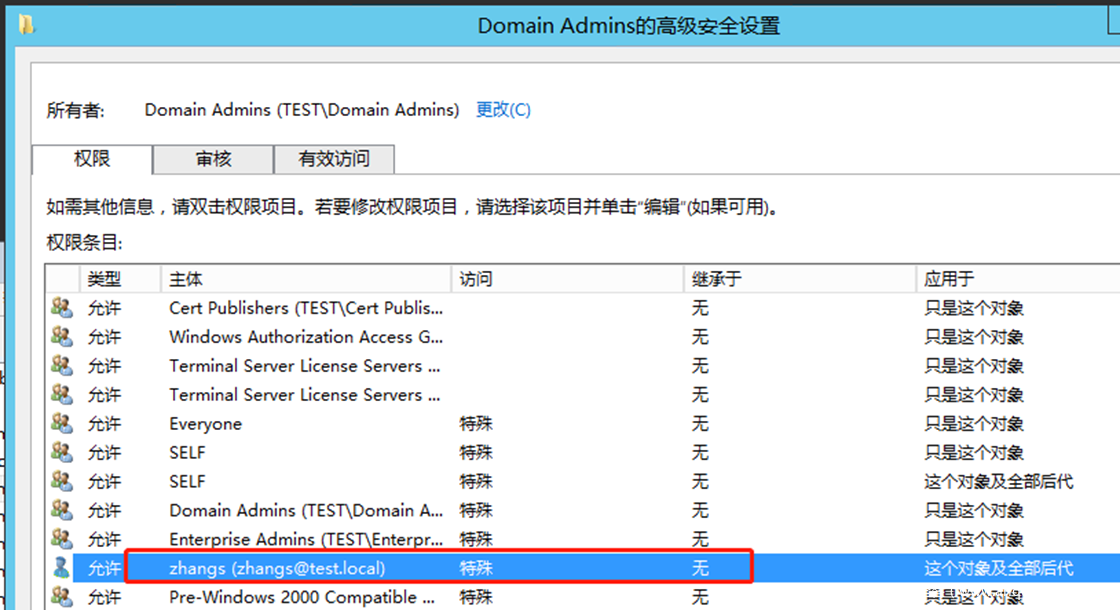Select the zhangs (zhangs@test.local) permission entry

277,568
